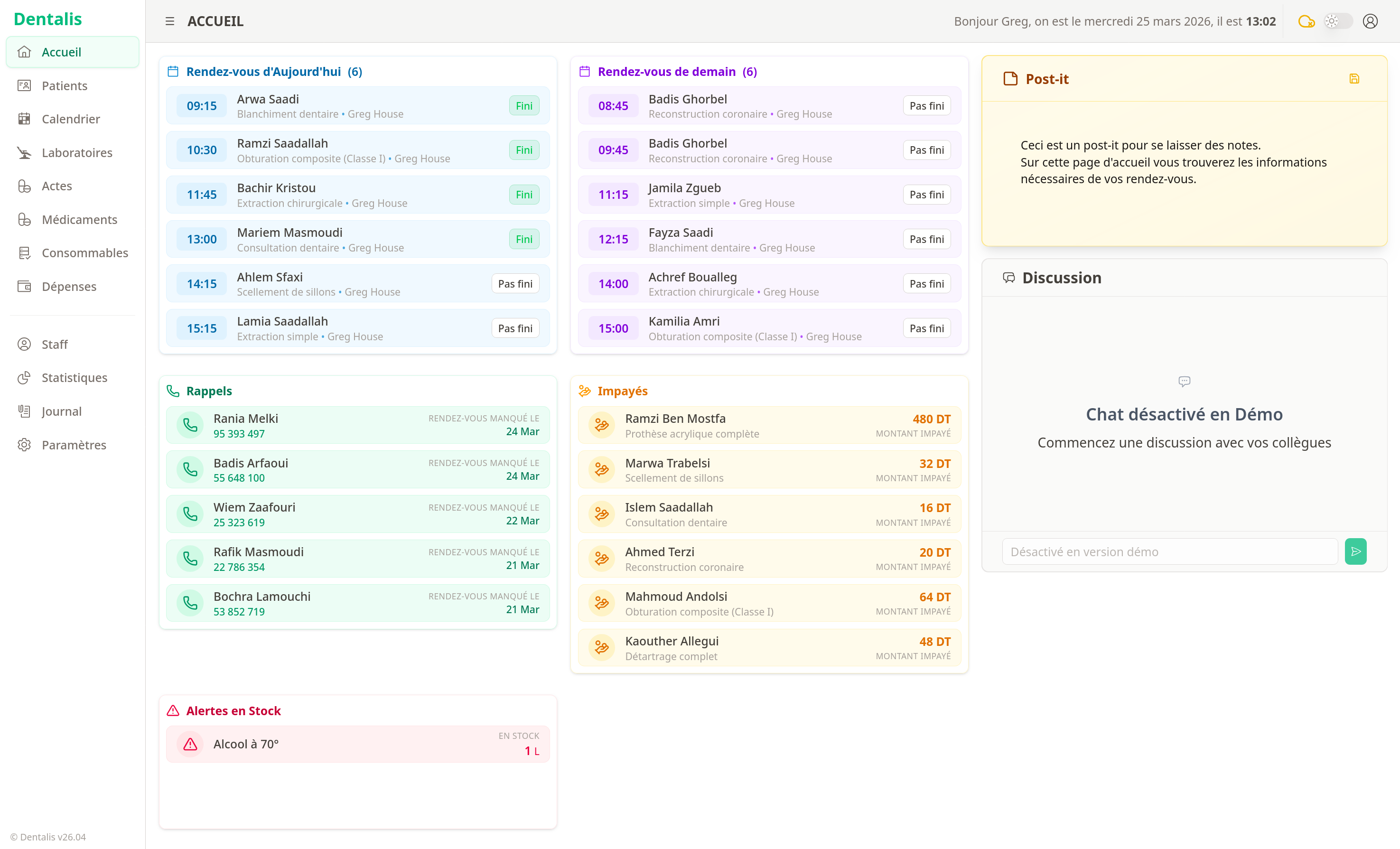This screenshot has height=849, width=1400.
Task: Click the hamburger menu icon to collapse sidebar
Action: coord(169,21)
